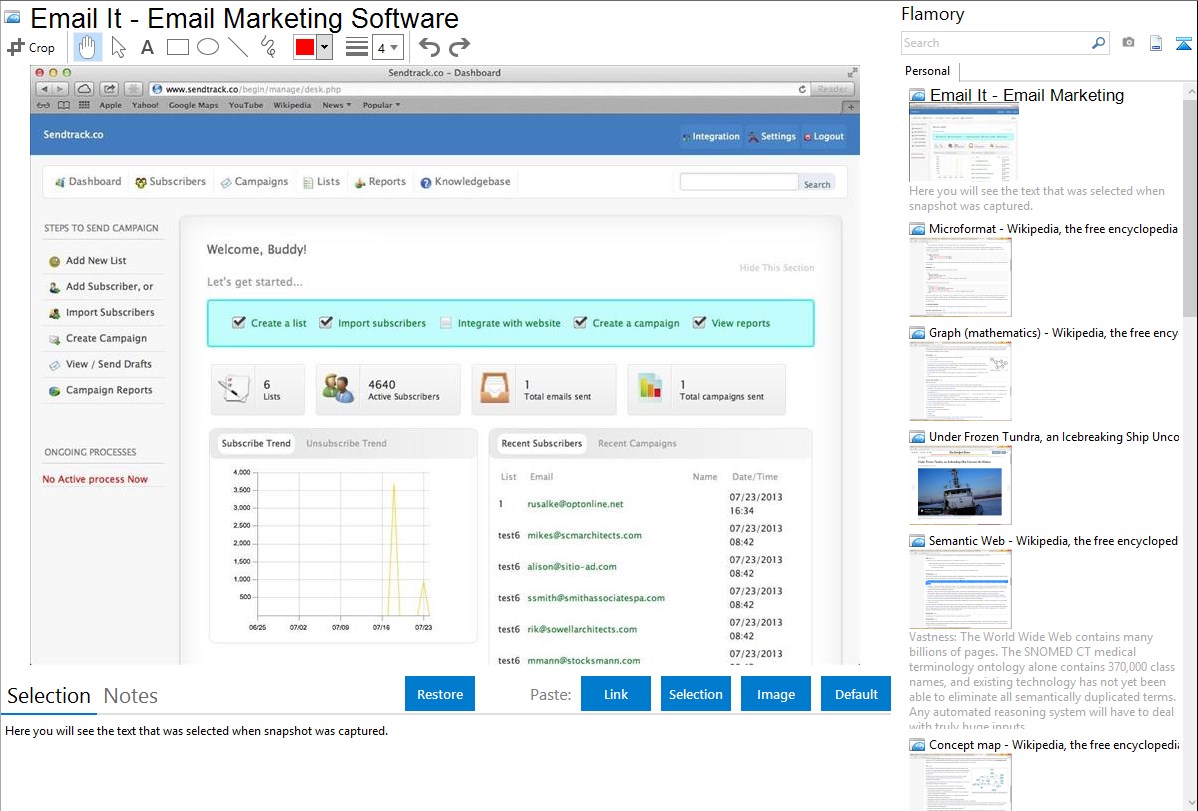Click the Flamory search magnifier icon
The width and height of the screenshot is (1198, 811).
click(x=1098, y=43)
